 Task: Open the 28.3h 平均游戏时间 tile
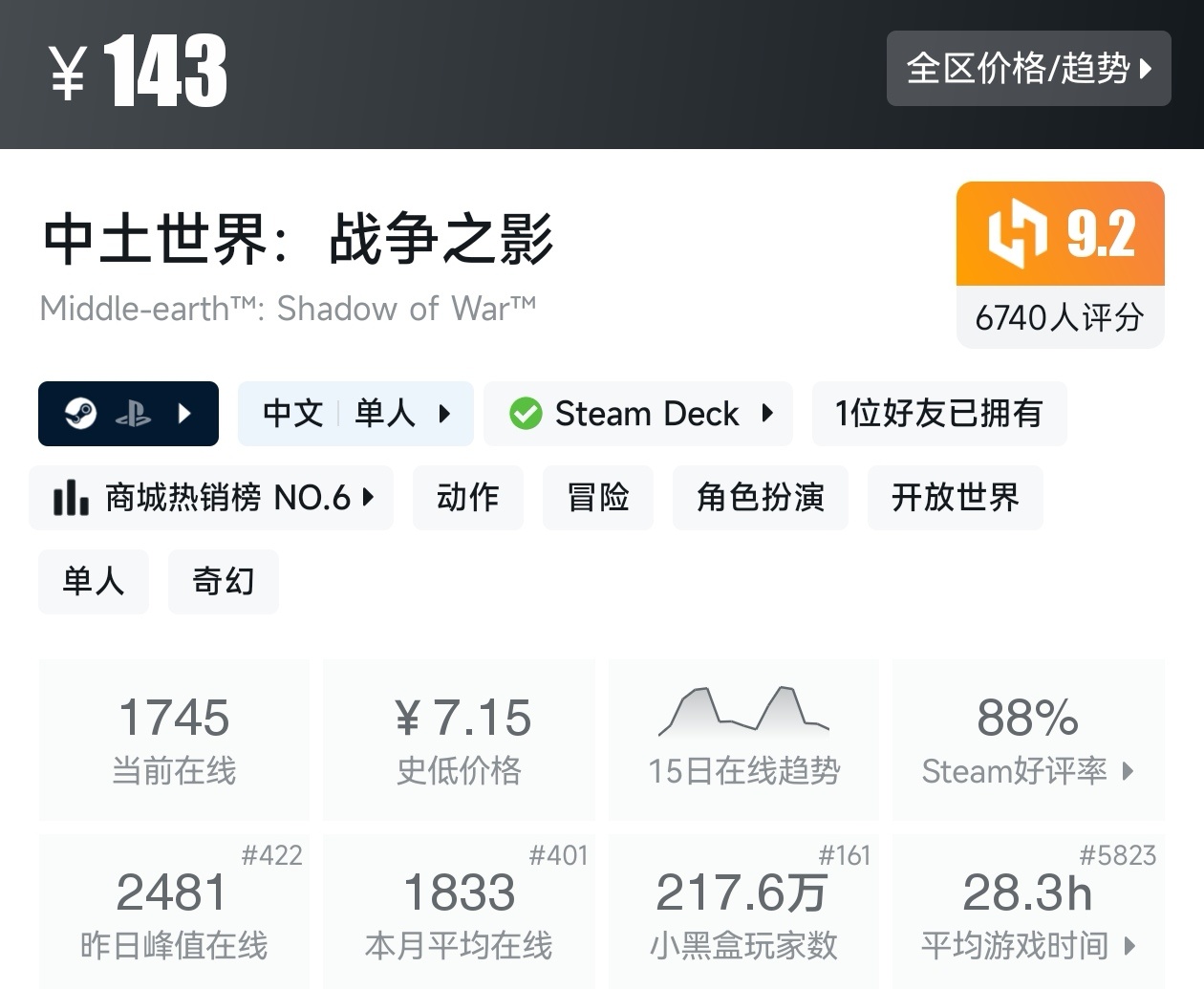[1028, 912]
